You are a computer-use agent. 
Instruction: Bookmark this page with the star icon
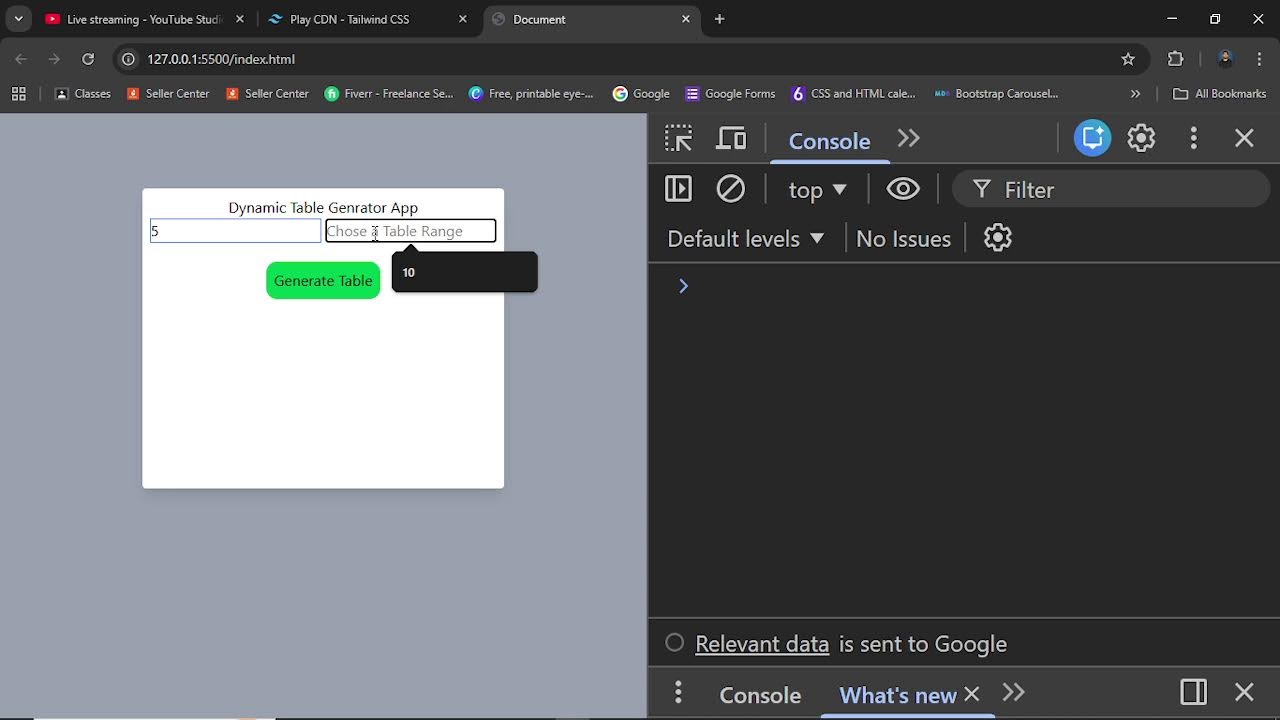point(1128,59)
